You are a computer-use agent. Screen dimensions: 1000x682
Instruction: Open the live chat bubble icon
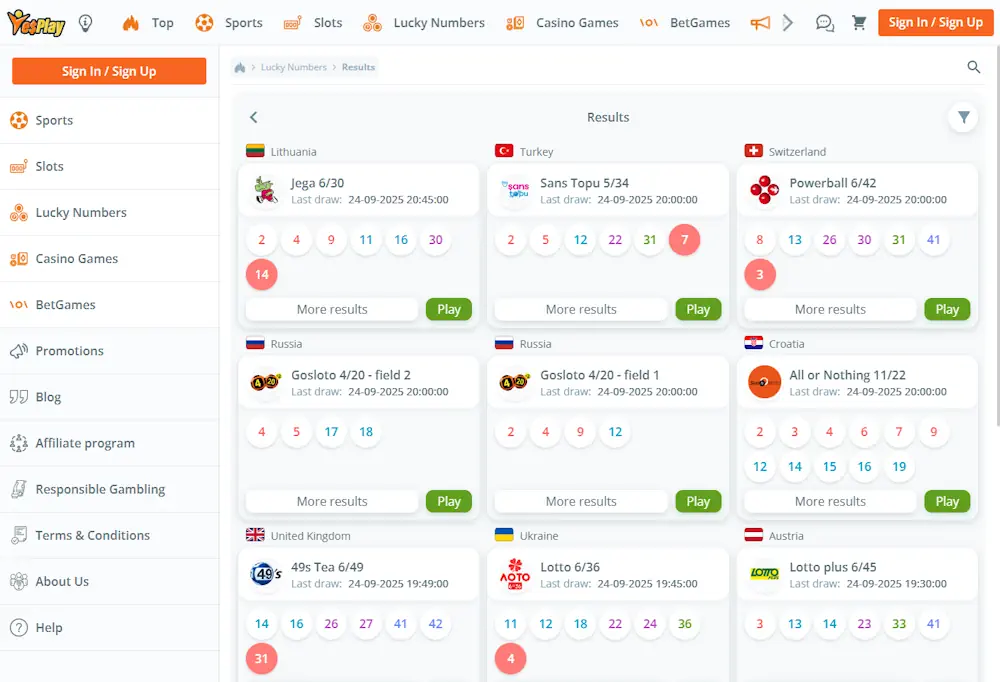click(x=824, y=23)
